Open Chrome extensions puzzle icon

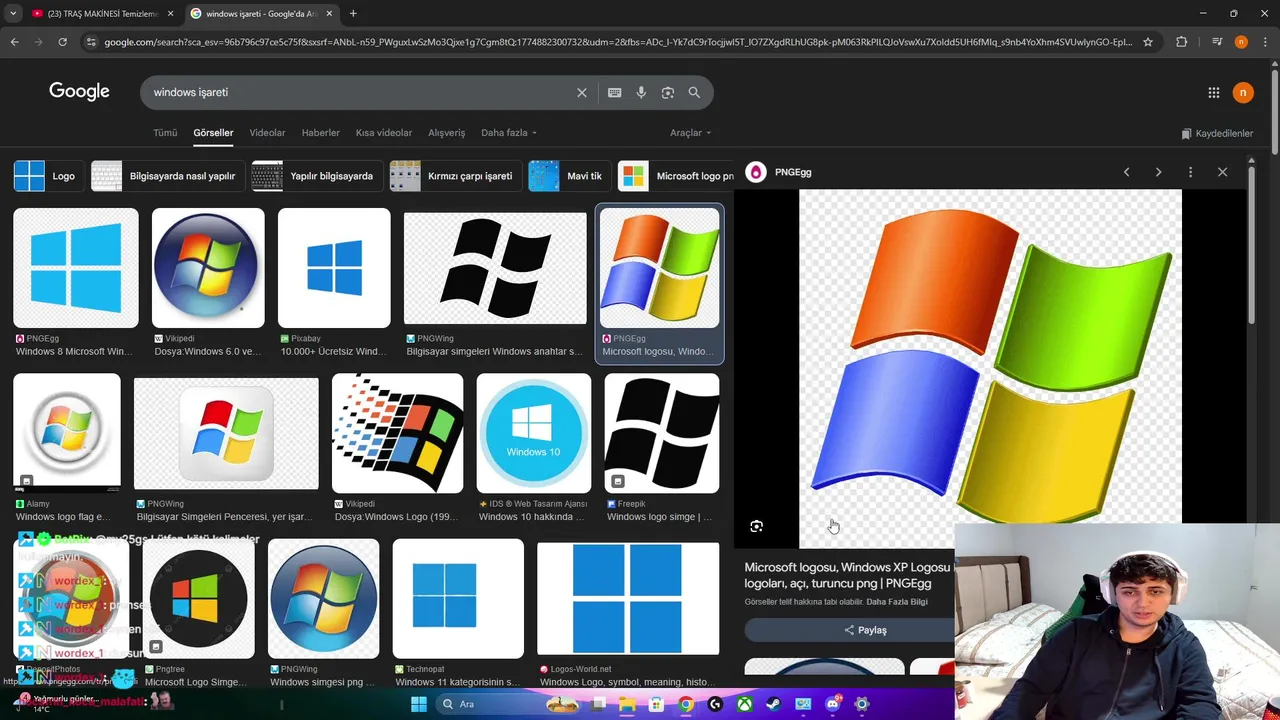[x=1182, y=42]
